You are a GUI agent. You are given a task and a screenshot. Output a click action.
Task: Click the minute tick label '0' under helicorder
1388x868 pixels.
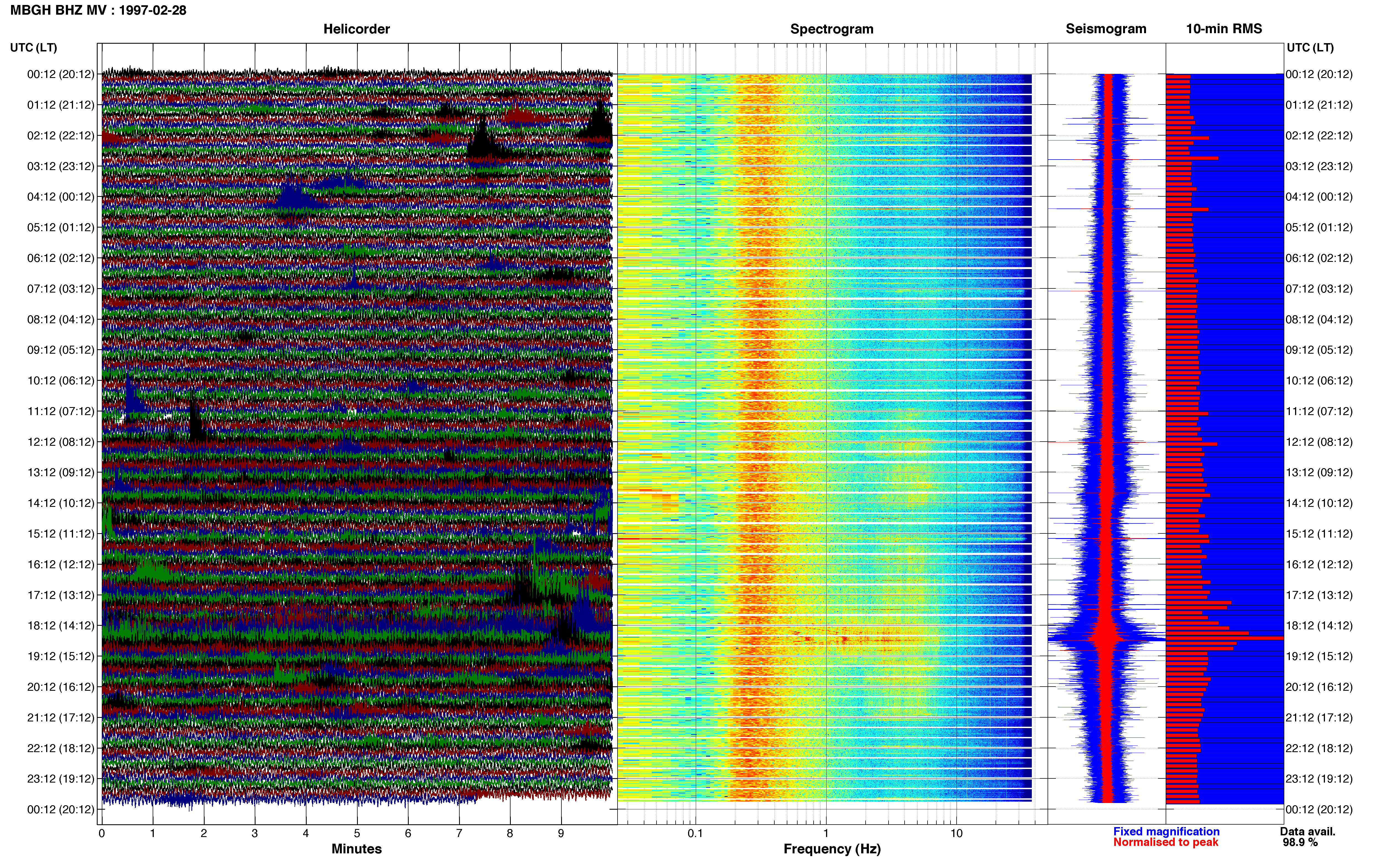(x=101, y=833)
